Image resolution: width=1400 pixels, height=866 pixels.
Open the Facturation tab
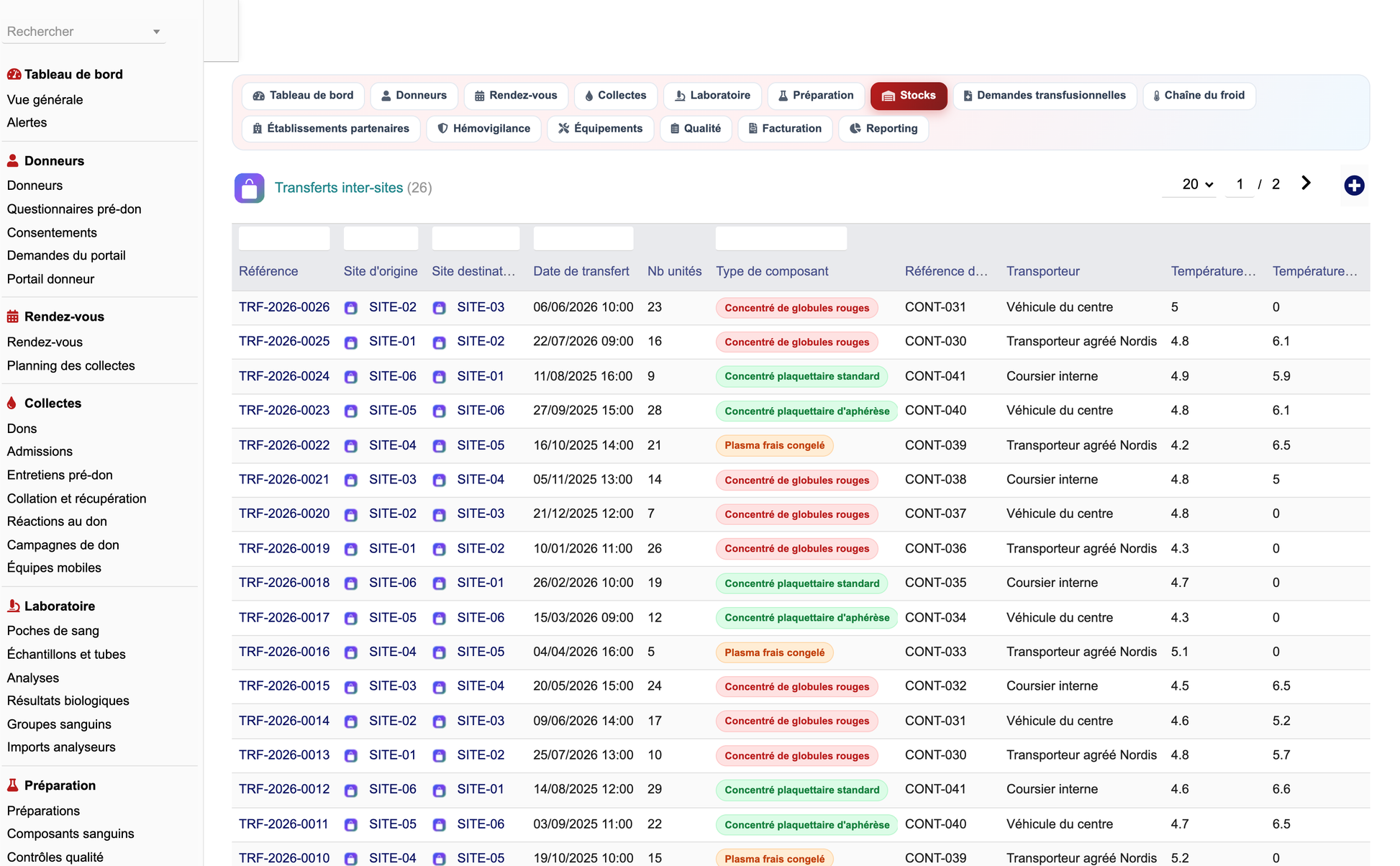tap(785, 129)
